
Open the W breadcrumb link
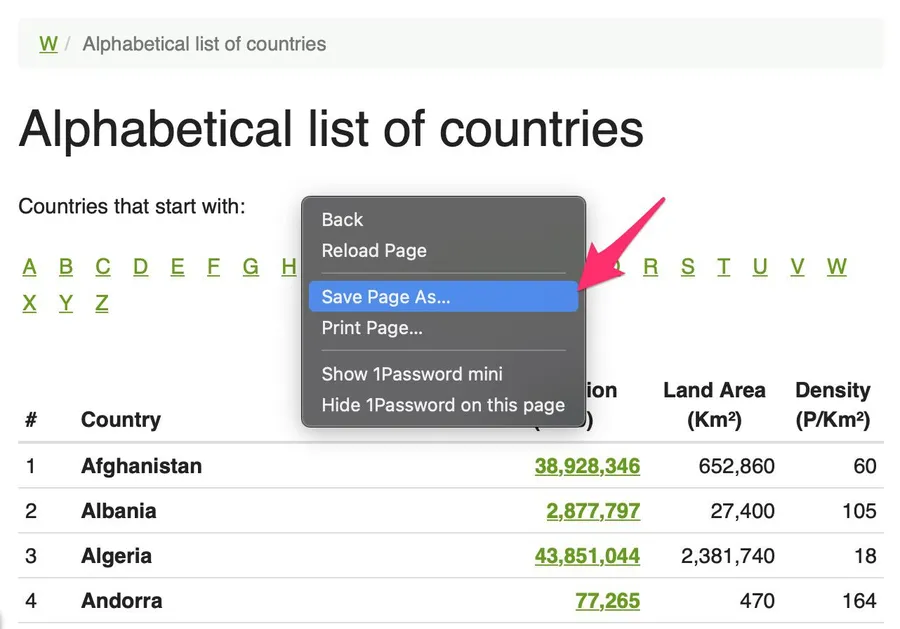pos(48,44)
